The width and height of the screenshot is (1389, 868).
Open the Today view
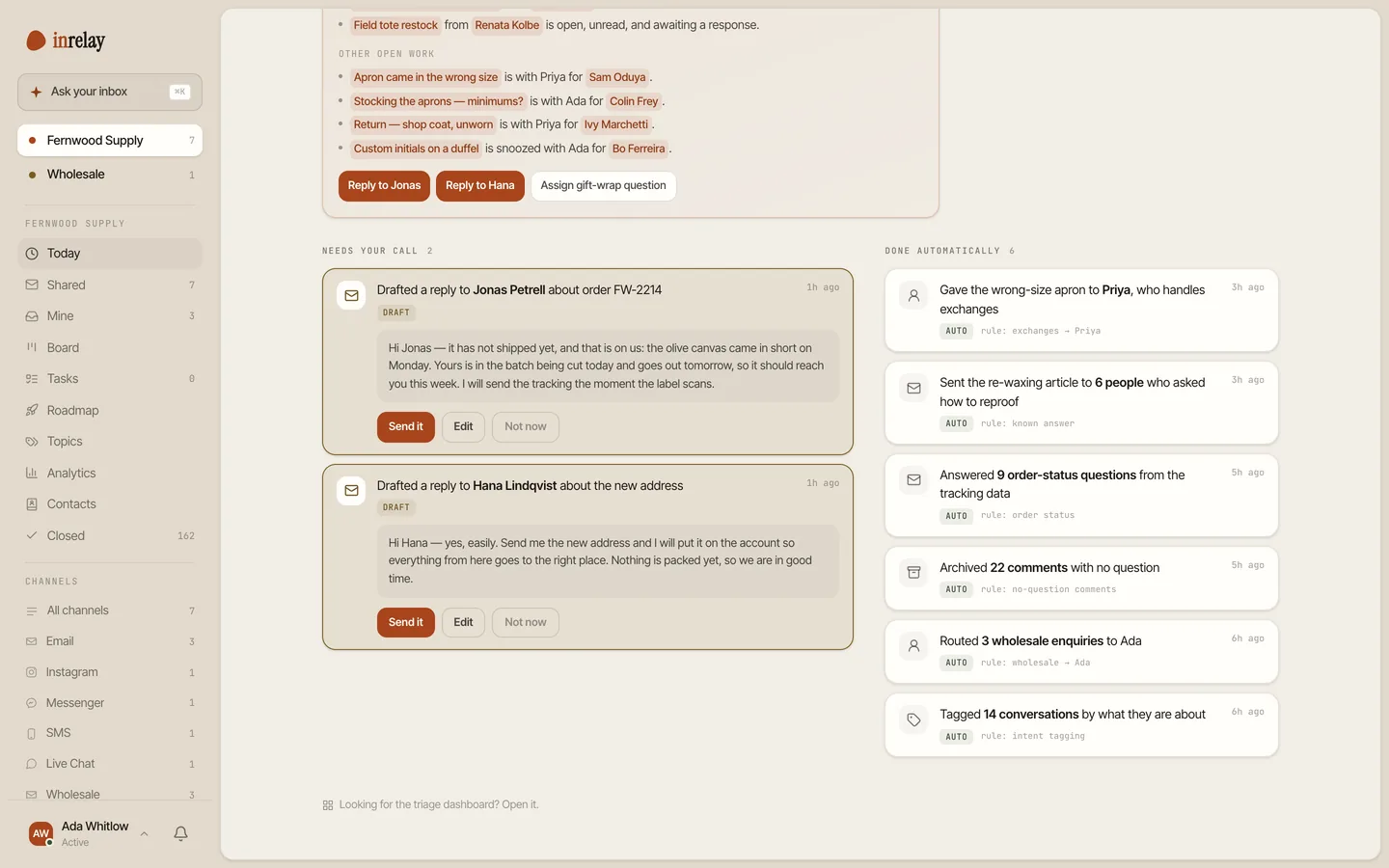[110, 254]
